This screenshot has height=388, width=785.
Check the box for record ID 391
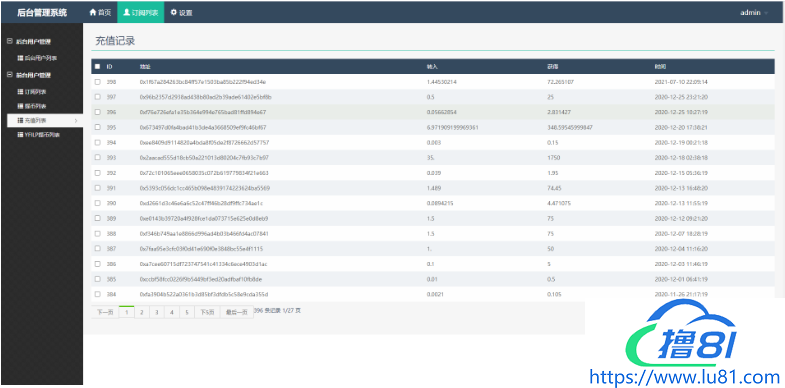click(98, 188)
